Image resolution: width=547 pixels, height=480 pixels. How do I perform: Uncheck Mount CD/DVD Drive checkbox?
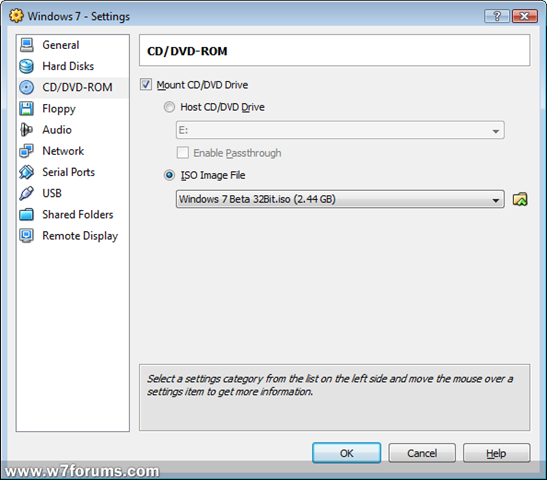pyautogui.click(x=146, y=84)
